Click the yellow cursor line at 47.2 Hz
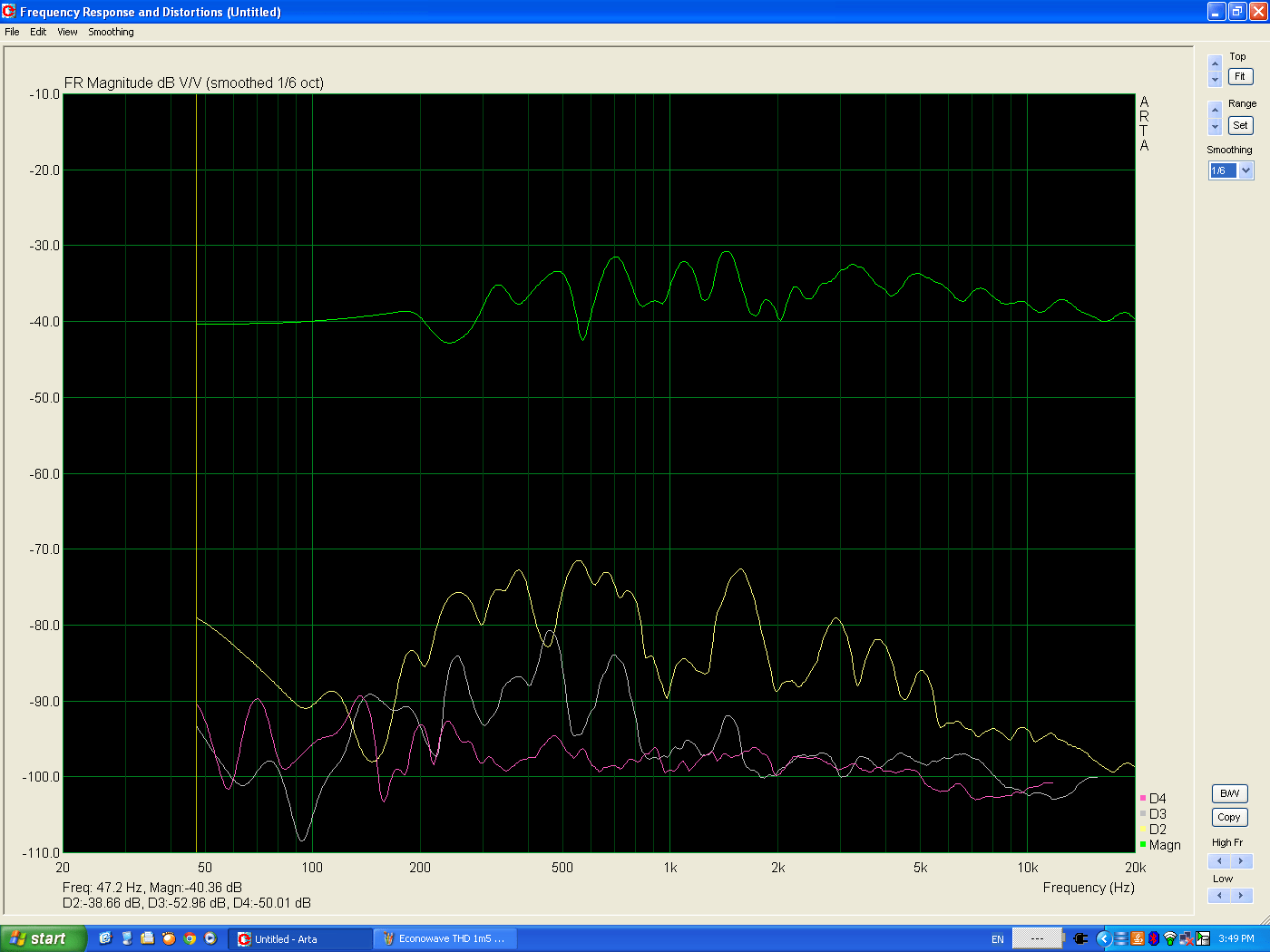 [196, 471]
